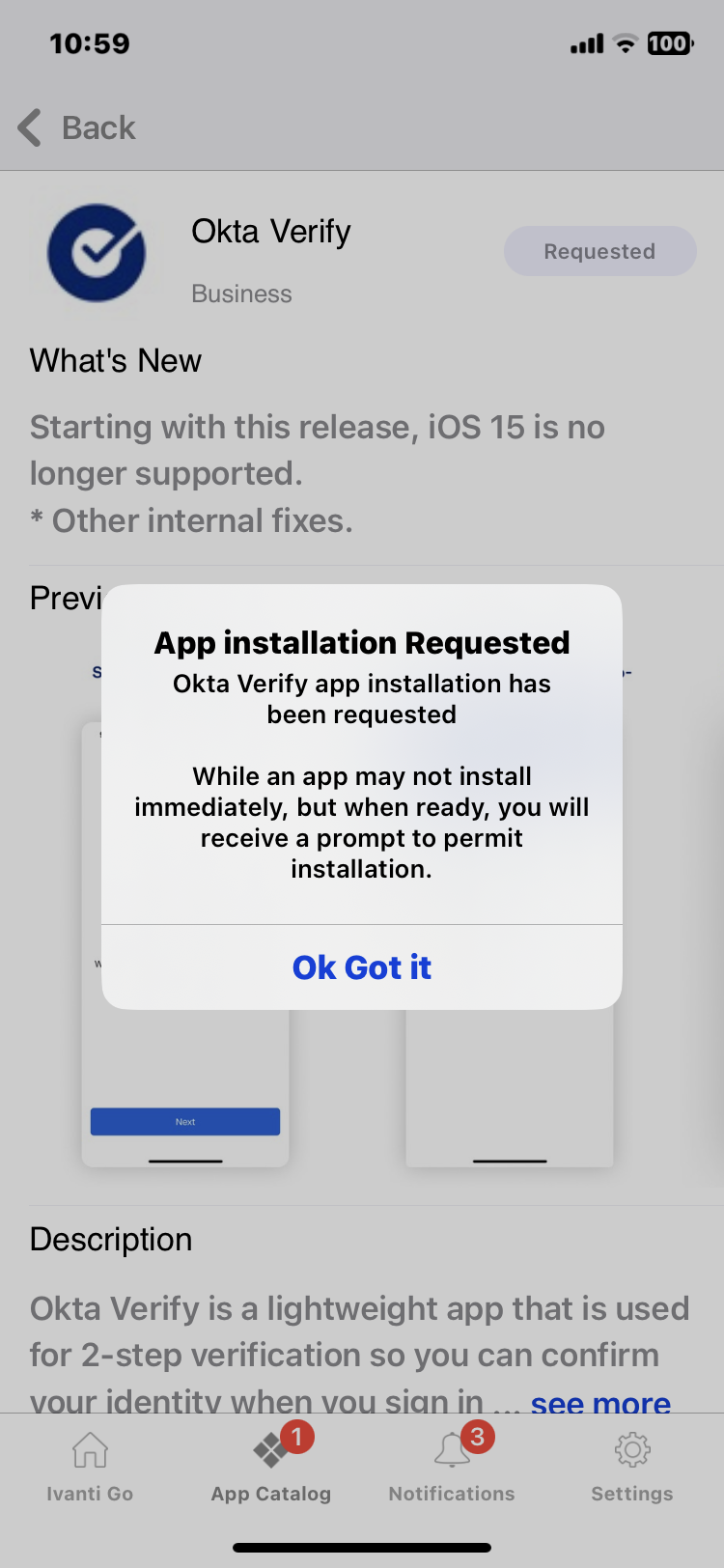
Task: Tap the red App Catalog badge
Action: [x=297, y=1437]
